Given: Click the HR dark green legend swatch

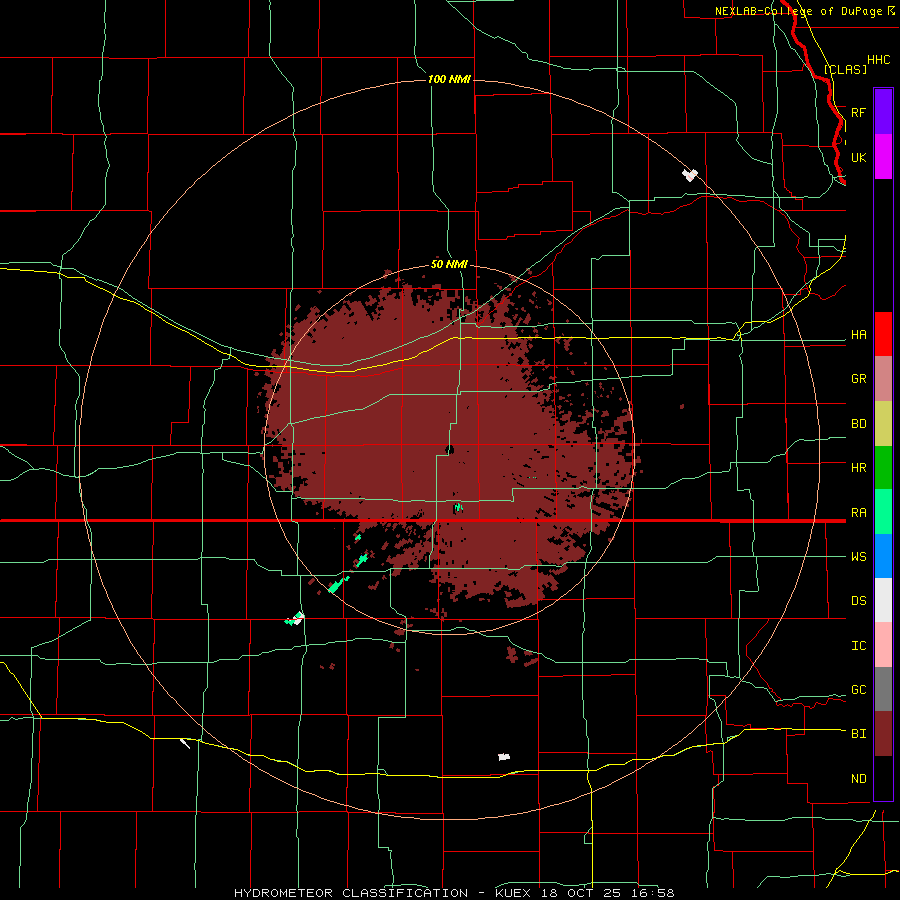Looking at the screenshot, I should 883,468.
